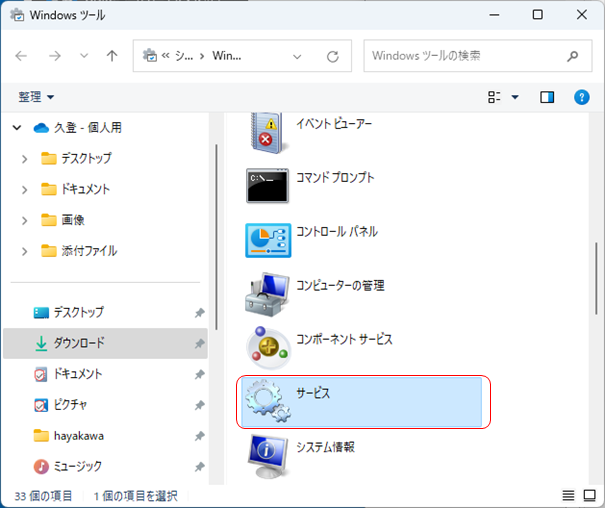Viewport: 605px width, 508px height.
Task: Open the Computer Management (コンピューターの管理) icon
Action: click(267, 293)
